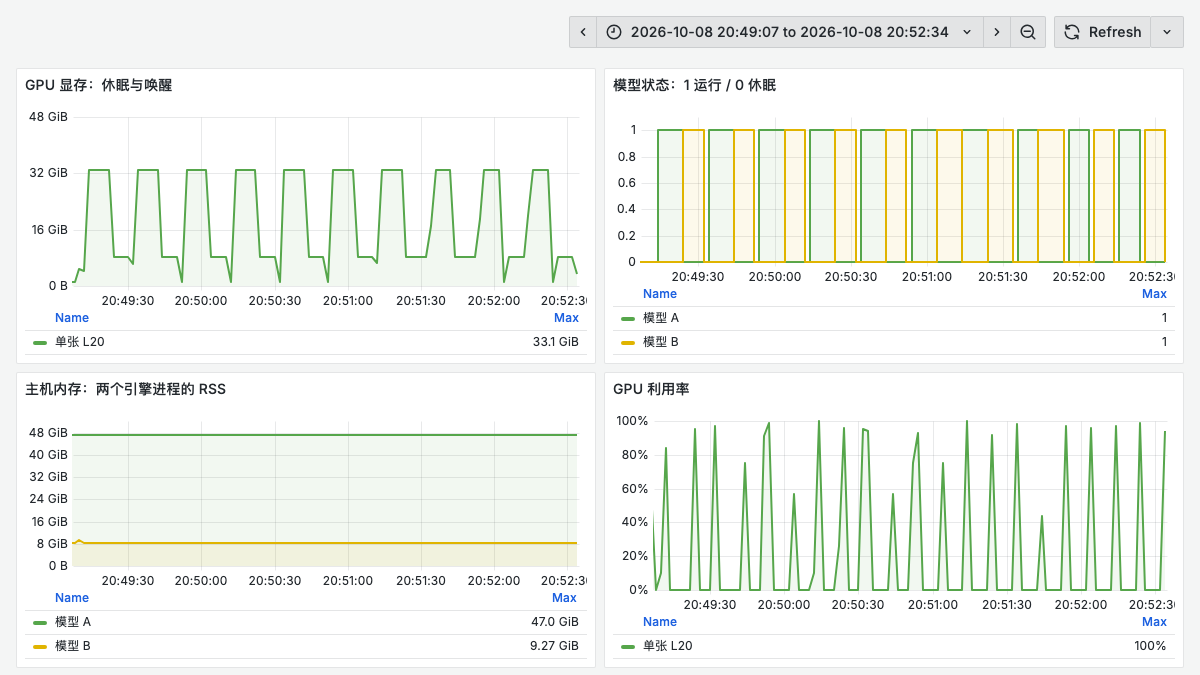Image resolution: width=1200 pixels, height=675 pixels.
Task: Sort GPU 利用率 legend by Max
Action: coord(1154,622)
